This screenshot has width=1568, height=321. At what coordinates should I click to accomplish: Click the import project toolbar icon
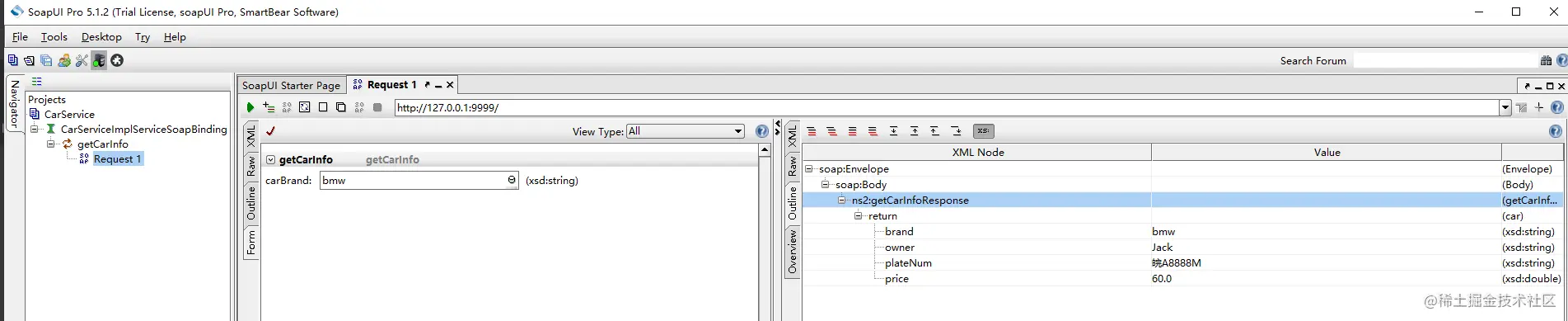29,60
